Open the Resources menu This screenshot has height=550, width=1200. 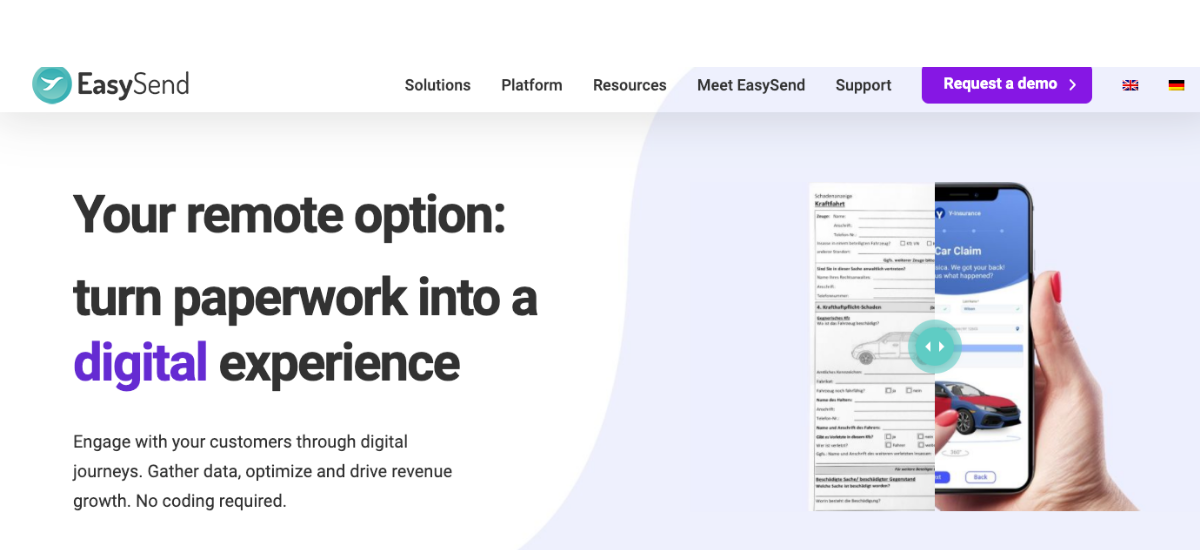(629, 85)
